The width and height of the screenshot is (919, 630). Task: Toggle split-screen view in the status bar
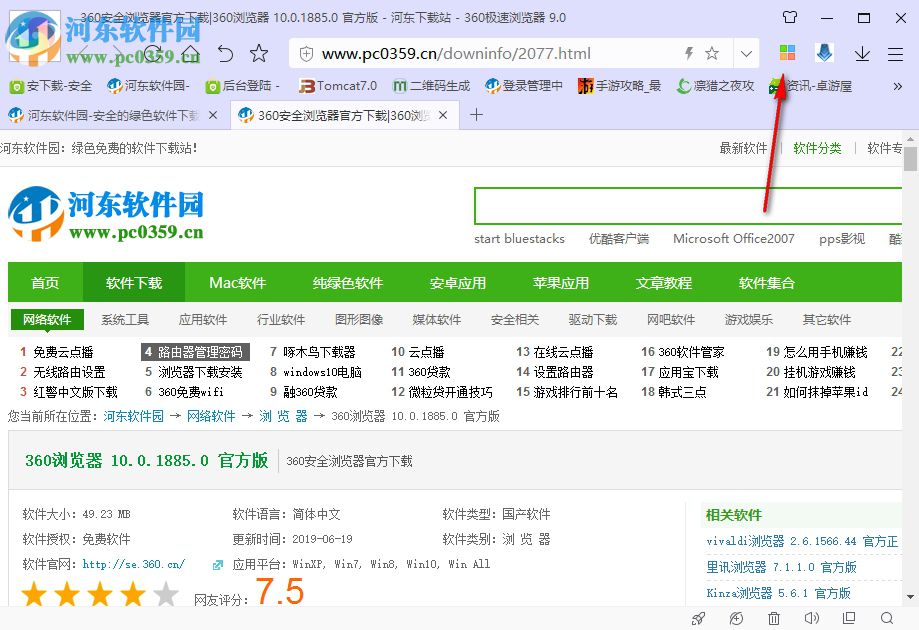click(x=849, y=618)
